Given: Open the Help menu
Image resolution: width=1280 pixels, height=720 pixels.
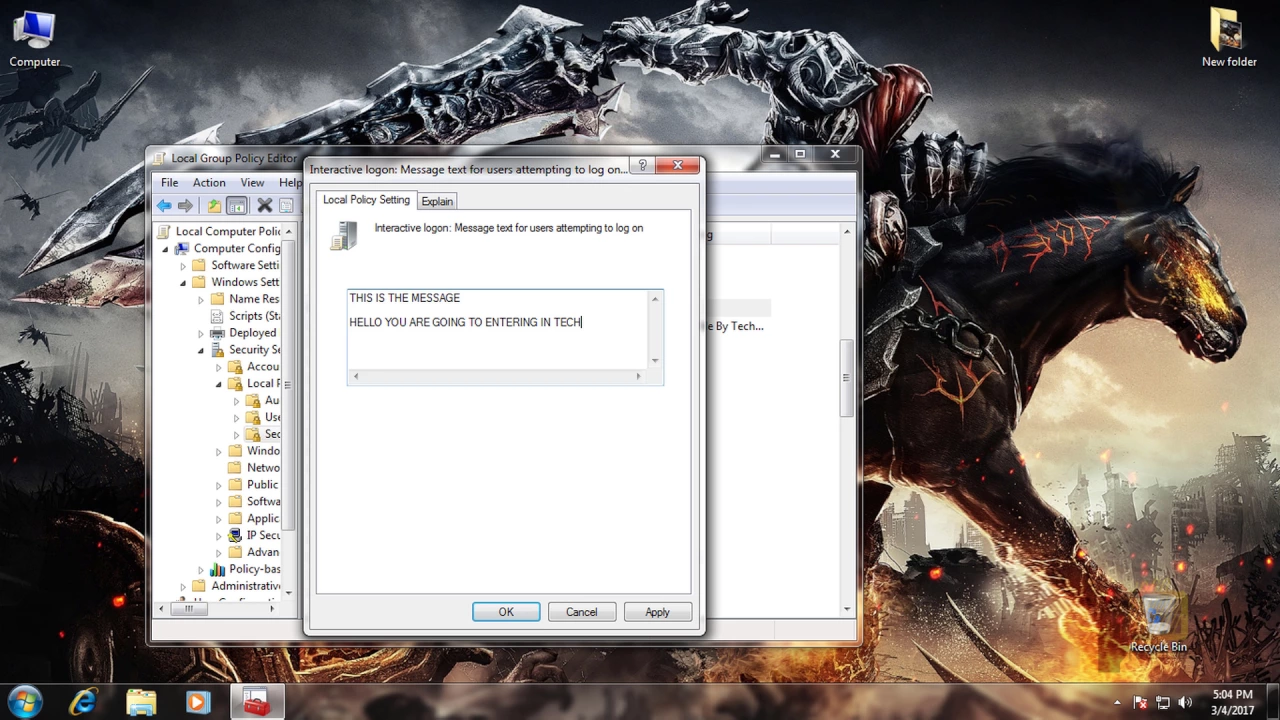Looking at the screenshot, I should click(290, 183).
